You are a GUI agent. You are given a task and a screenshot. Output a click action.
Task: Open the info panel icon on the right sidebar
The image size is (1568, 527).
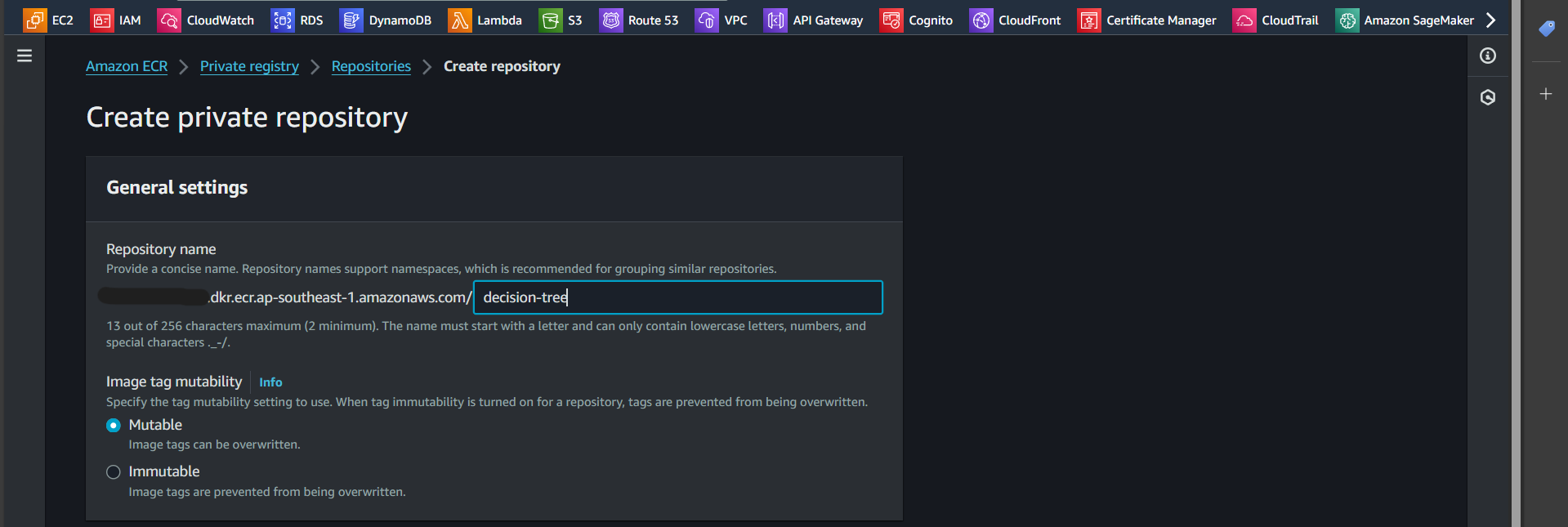(1487, 56)
